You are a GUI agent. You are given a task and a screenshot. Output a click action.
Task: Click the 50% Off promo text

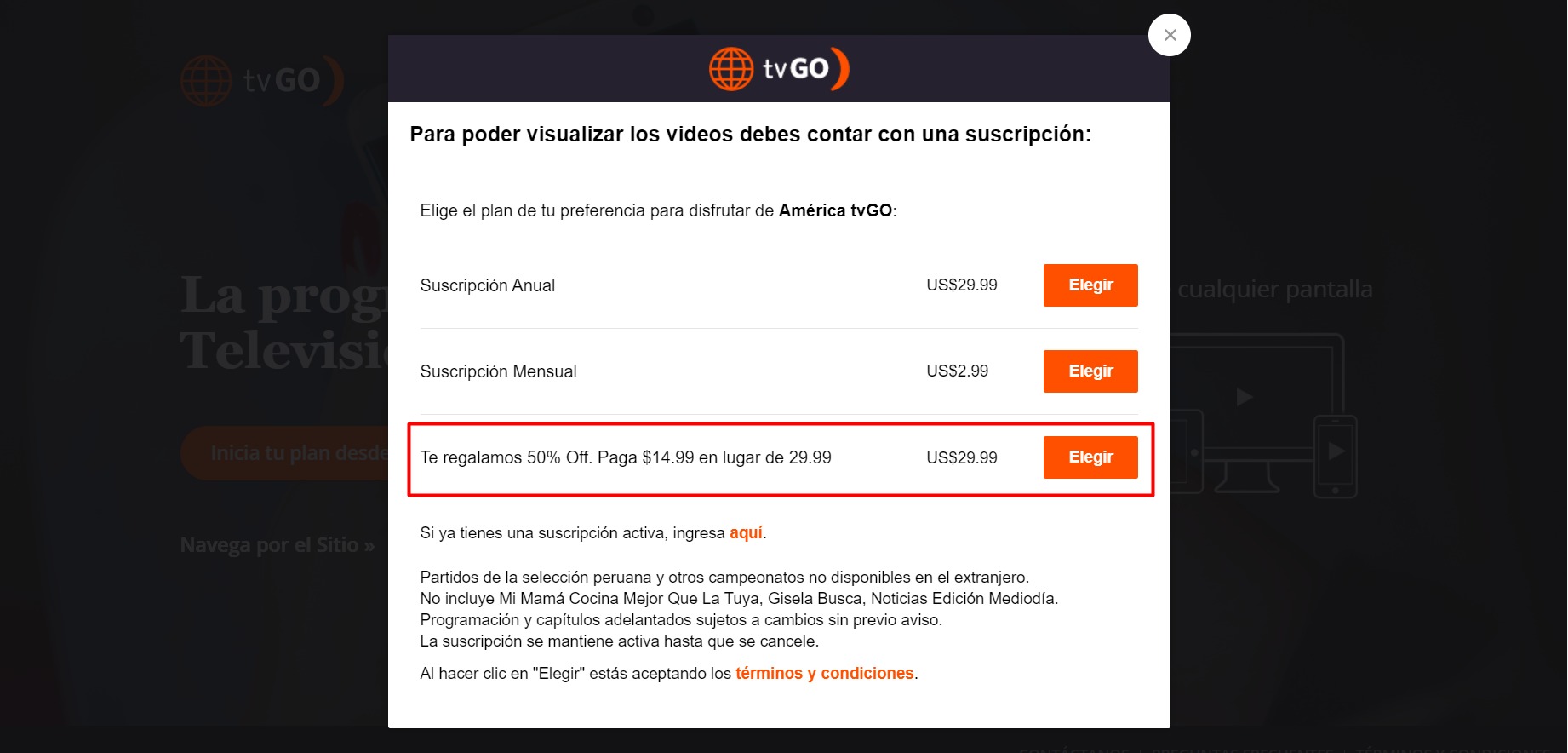tap(626, 457)
